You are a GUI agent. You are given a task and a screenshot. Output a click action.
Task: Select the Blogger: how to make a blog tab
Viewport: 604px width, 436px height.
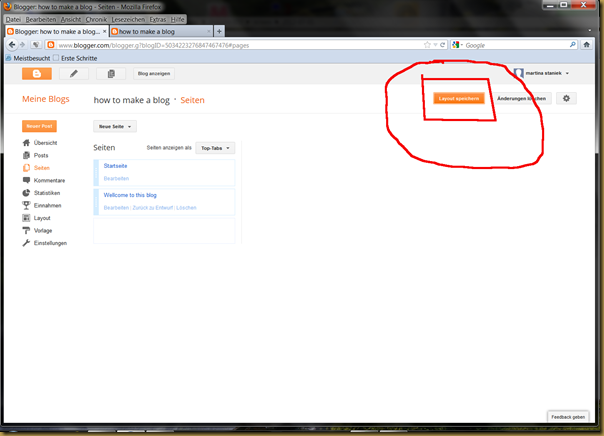click(57, 31)
